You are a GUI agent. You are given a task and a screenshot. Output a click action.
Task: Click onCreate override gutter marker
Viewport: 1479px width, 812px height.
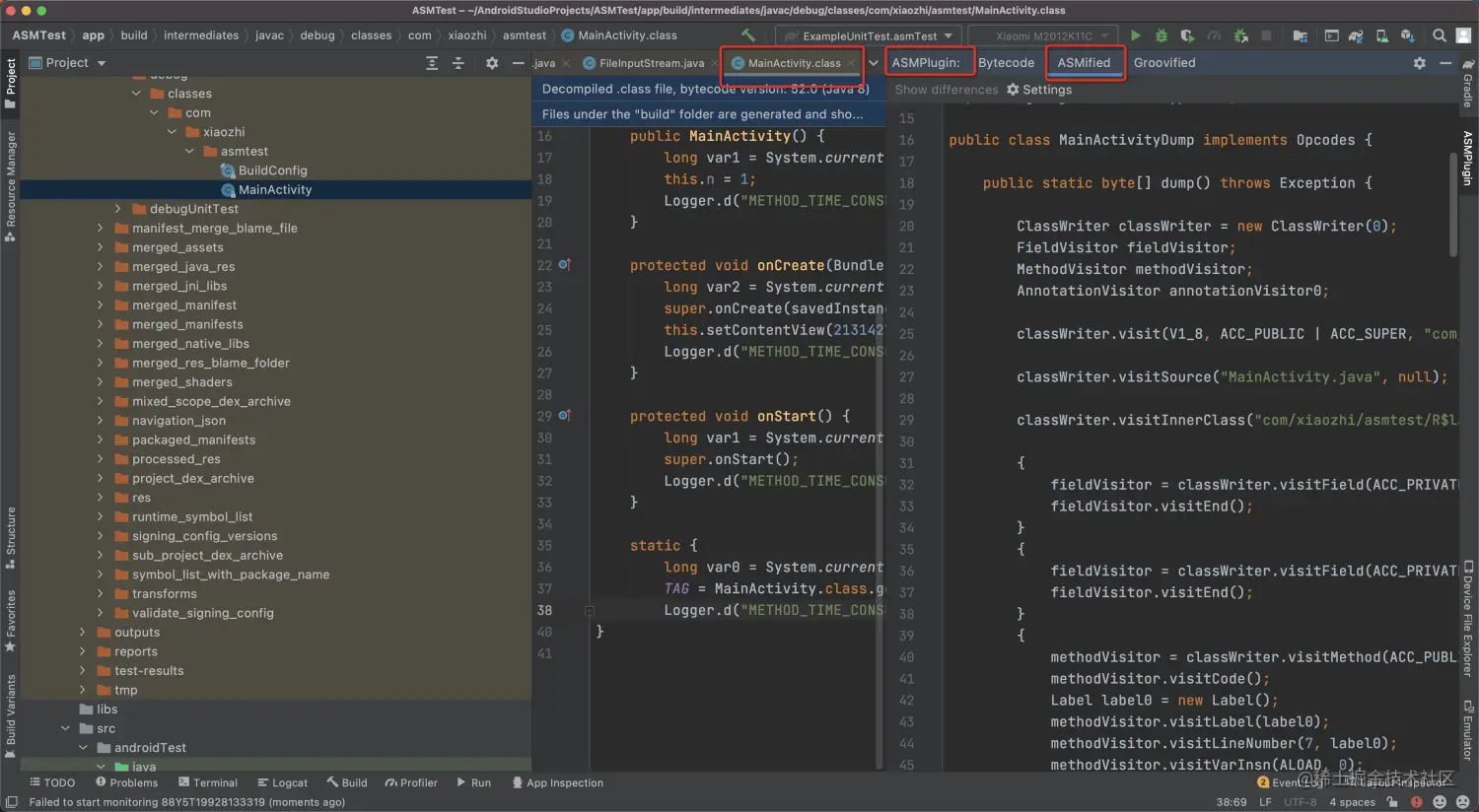pyautogui.click(x=565, y=265)
